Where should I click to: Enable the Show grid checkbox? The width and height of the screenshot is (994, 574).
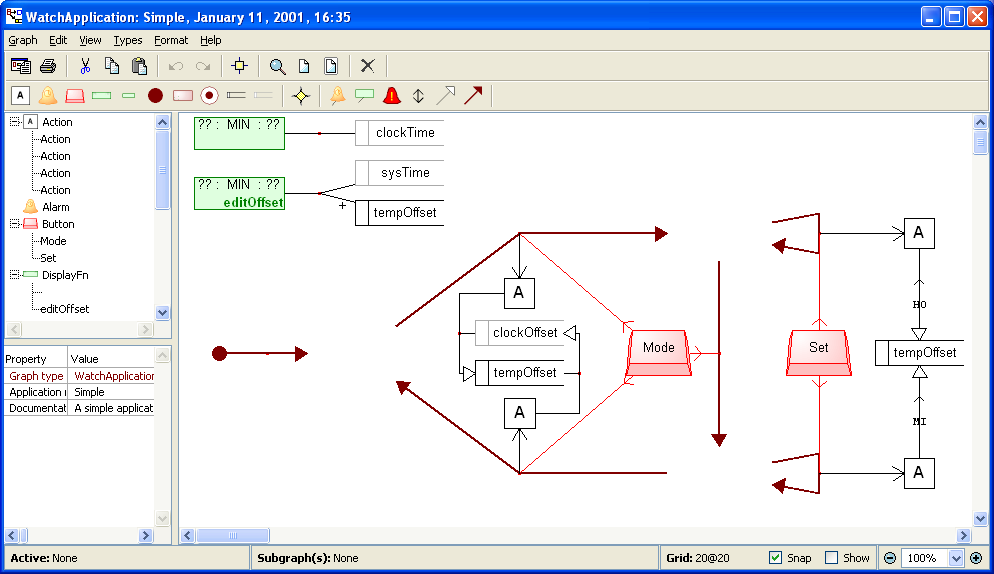click(831, 558)
